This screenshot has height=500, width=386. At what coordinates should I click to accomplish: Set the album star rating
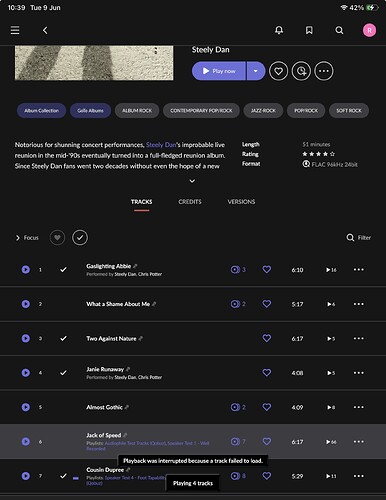(318, 154)
